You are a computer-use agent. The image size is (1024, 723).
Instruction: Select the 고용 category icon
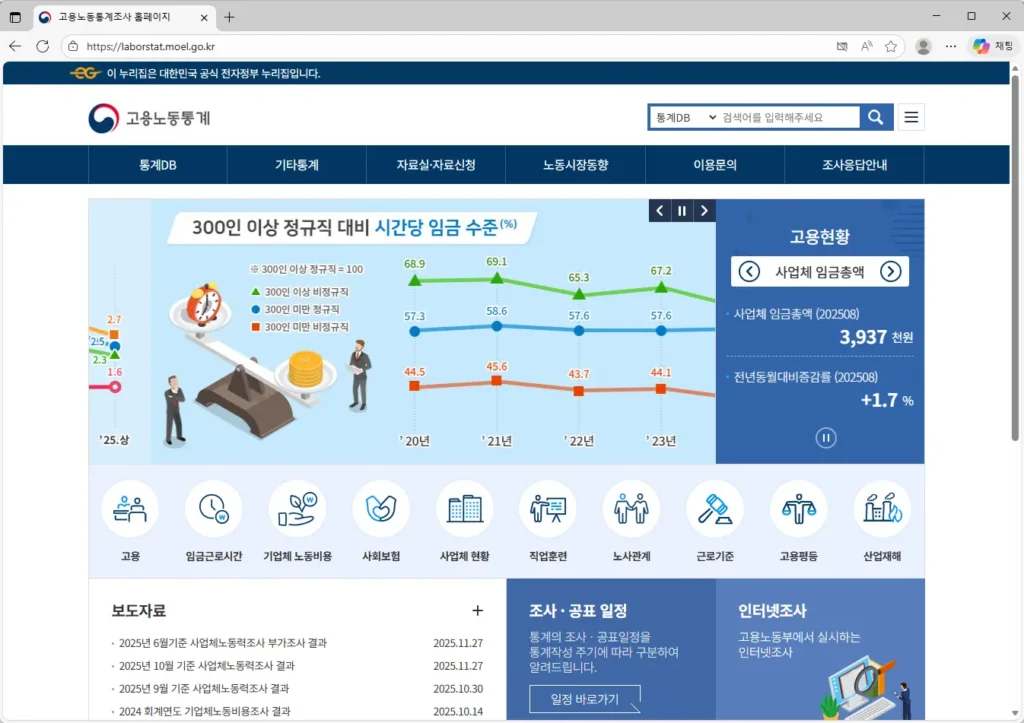[130, 510]
